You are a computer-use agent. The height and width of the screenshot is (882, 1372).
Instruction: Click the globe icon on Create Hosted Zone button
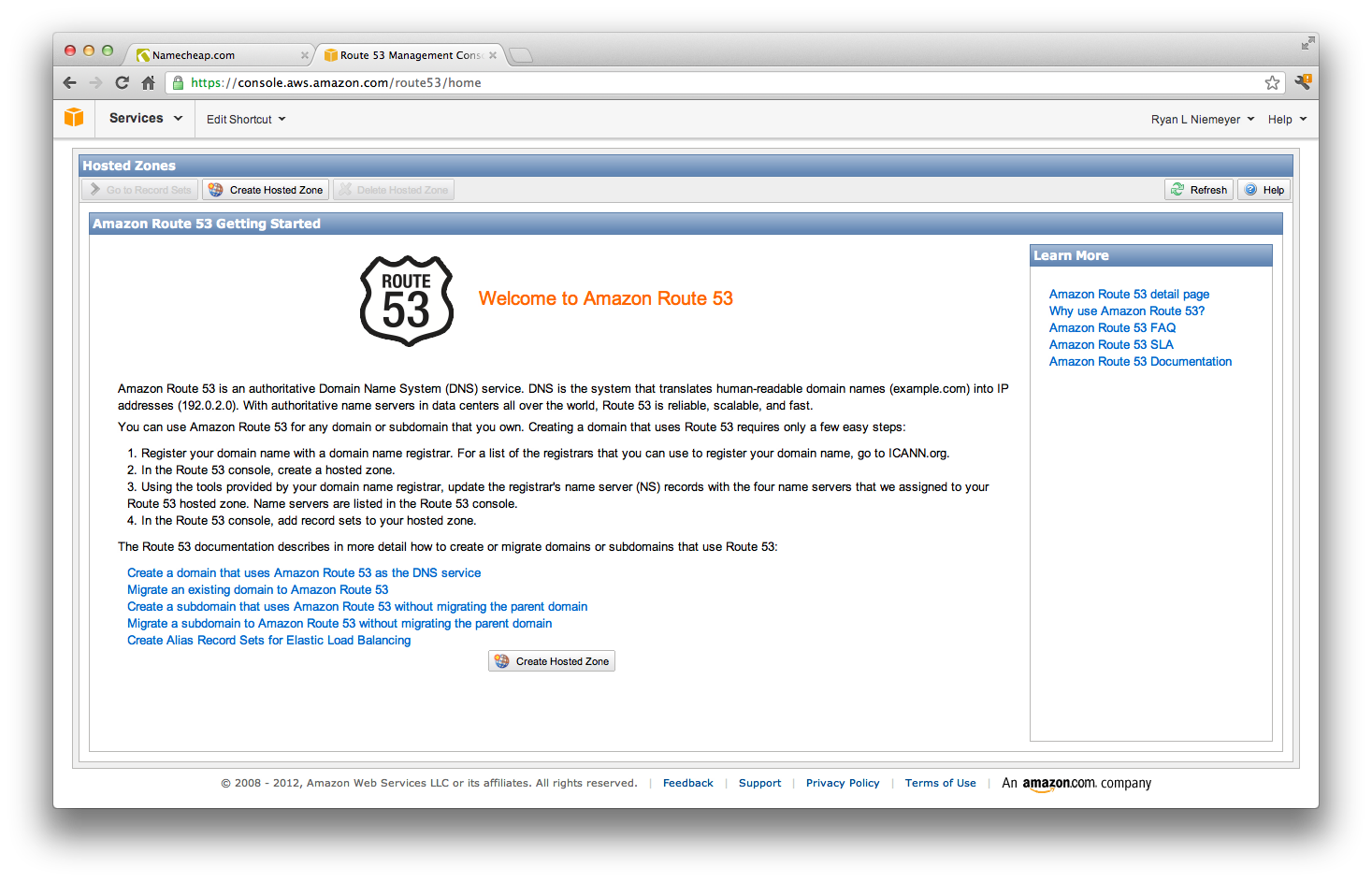[216, 189]
